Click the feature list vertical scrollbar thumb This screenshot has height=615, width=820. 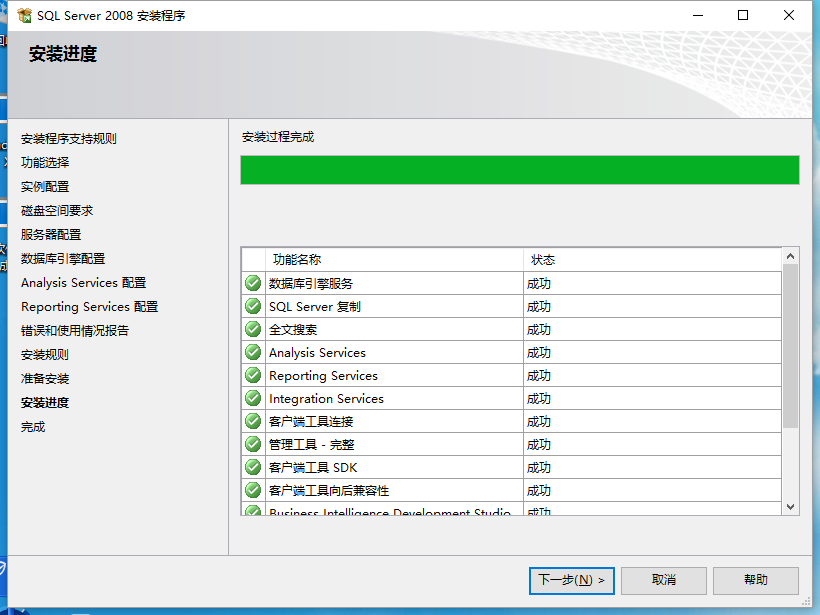(x=790, y=346)
